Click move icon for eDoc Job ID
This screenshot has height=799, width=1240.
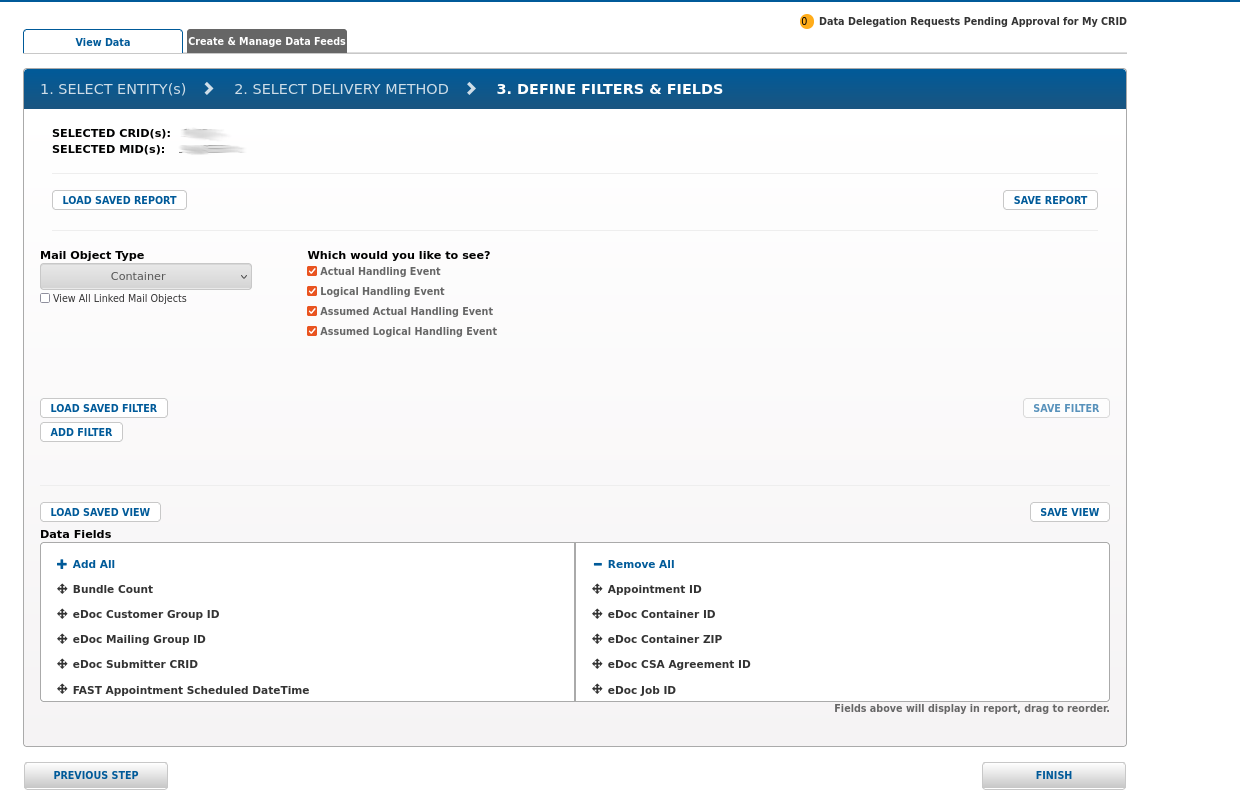click(x=598, y=690)
